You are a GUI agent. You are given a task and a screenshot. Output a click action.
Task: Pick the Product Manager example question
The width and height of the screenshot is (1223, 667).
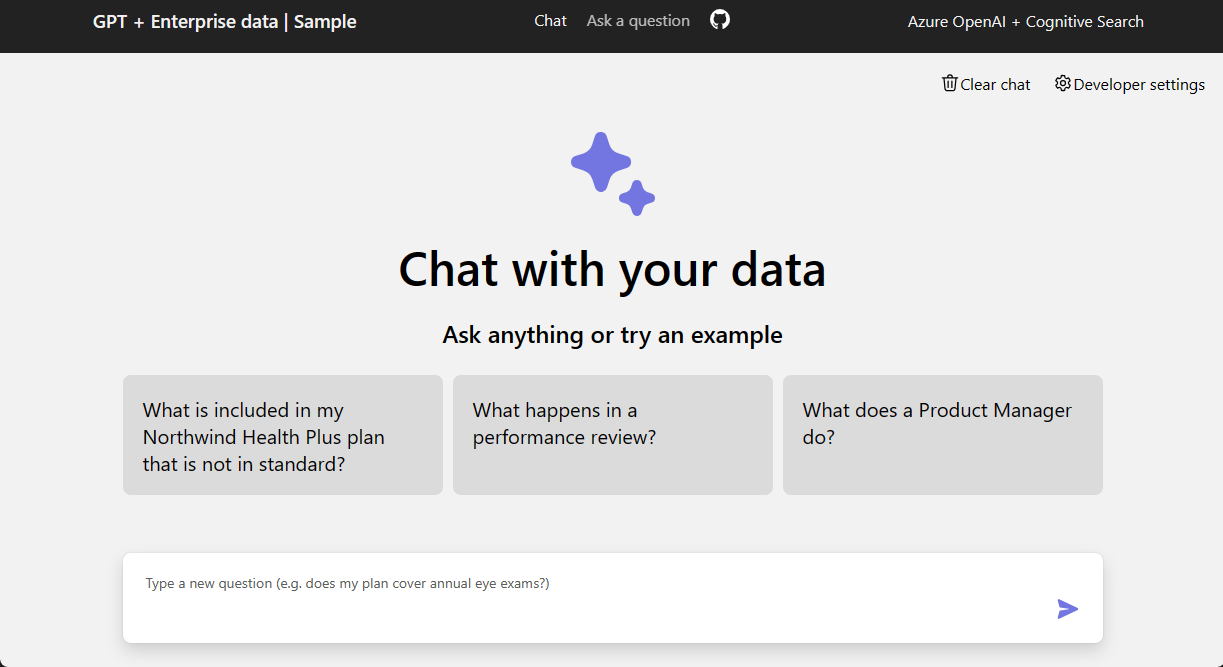tap(942, 435)
